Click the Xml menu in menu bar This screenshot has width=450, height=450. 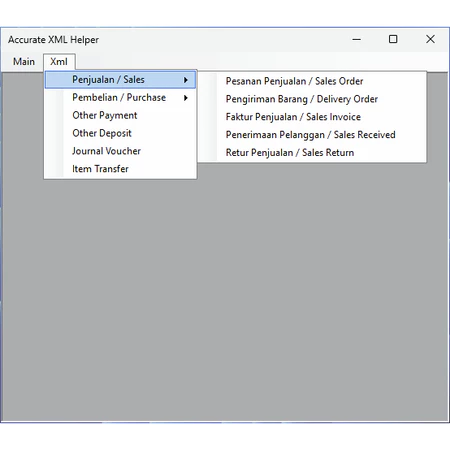(59, 62)
